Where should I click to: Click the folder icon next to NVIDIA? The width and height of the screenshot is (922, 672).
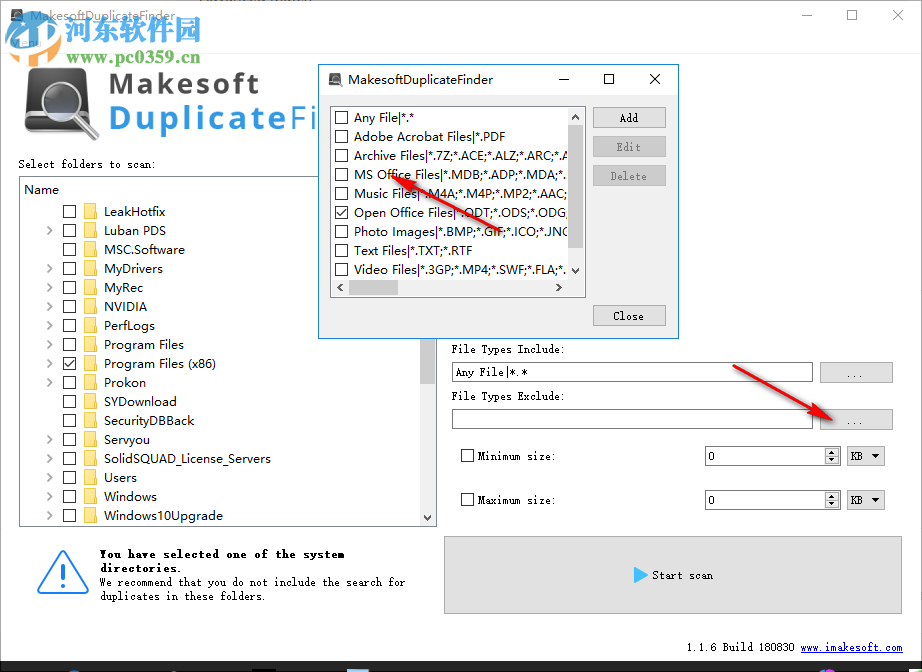[x=92, y=306]
